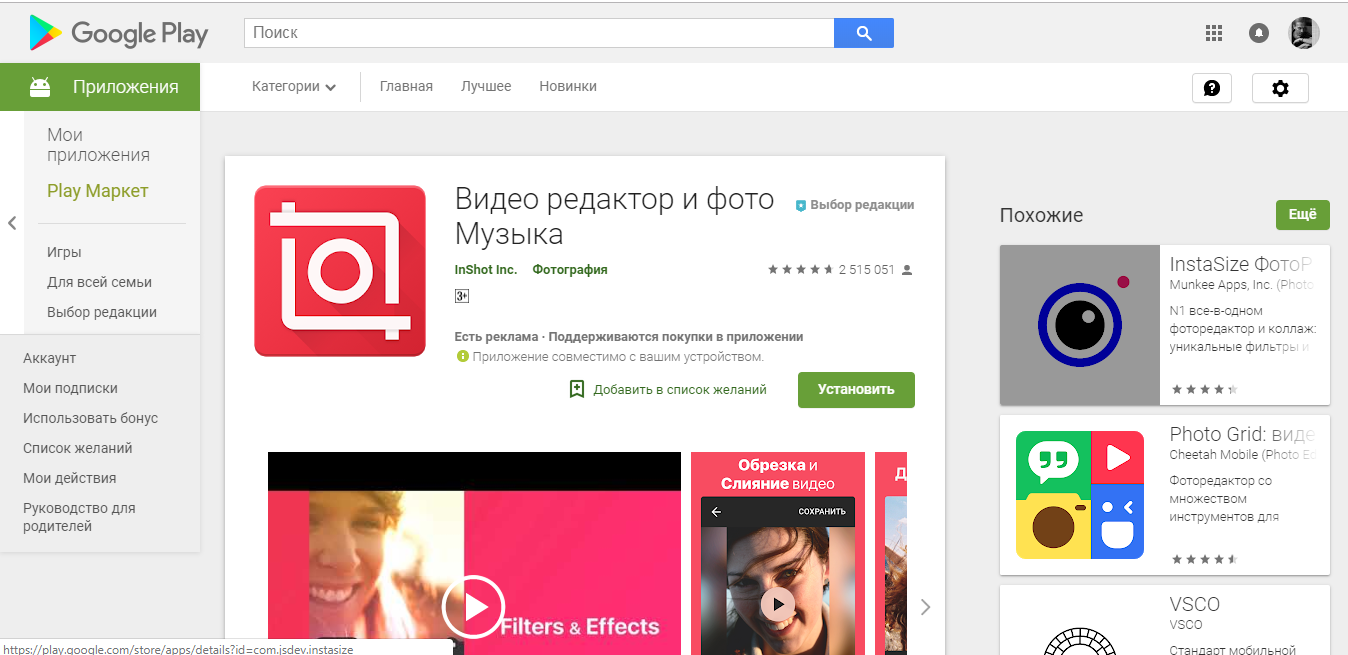Click Добавить в список желаний

click(680, 390)
